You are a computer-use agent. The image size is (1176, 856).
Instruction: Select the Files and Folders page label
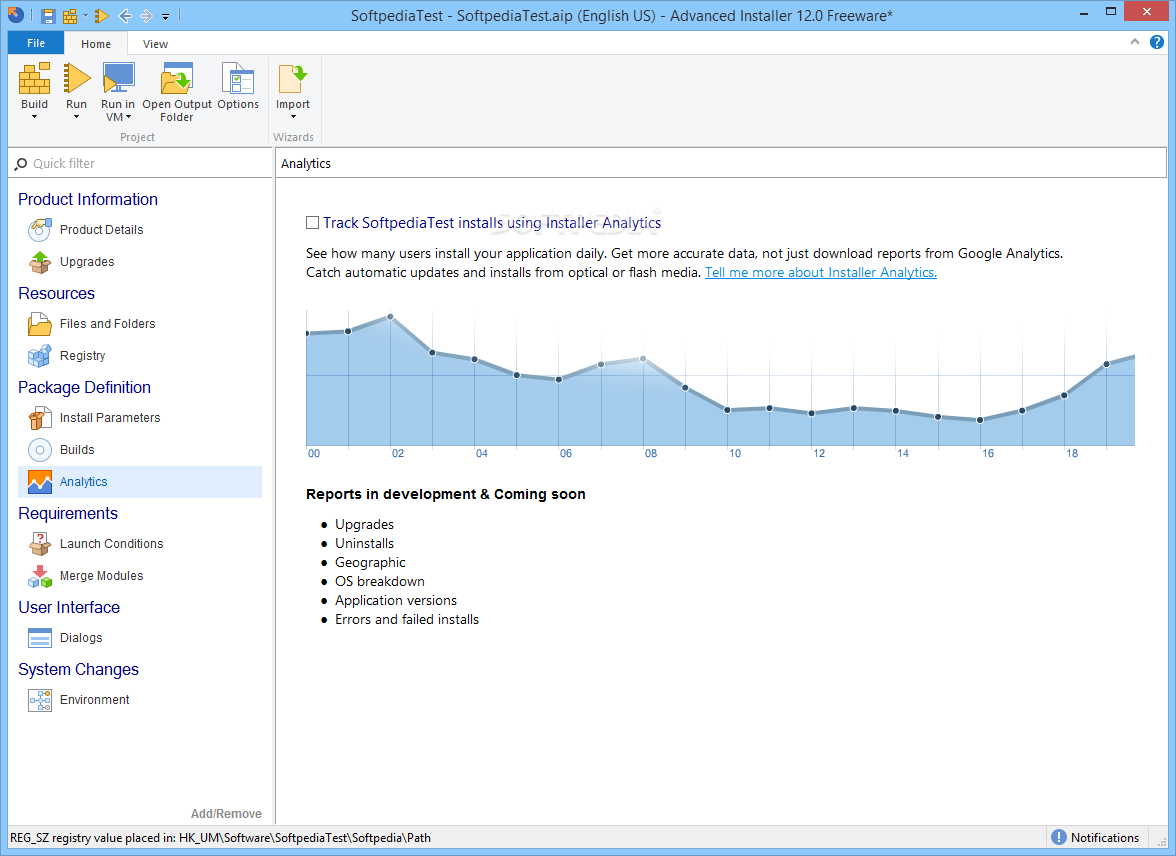[x=107, y=324]
